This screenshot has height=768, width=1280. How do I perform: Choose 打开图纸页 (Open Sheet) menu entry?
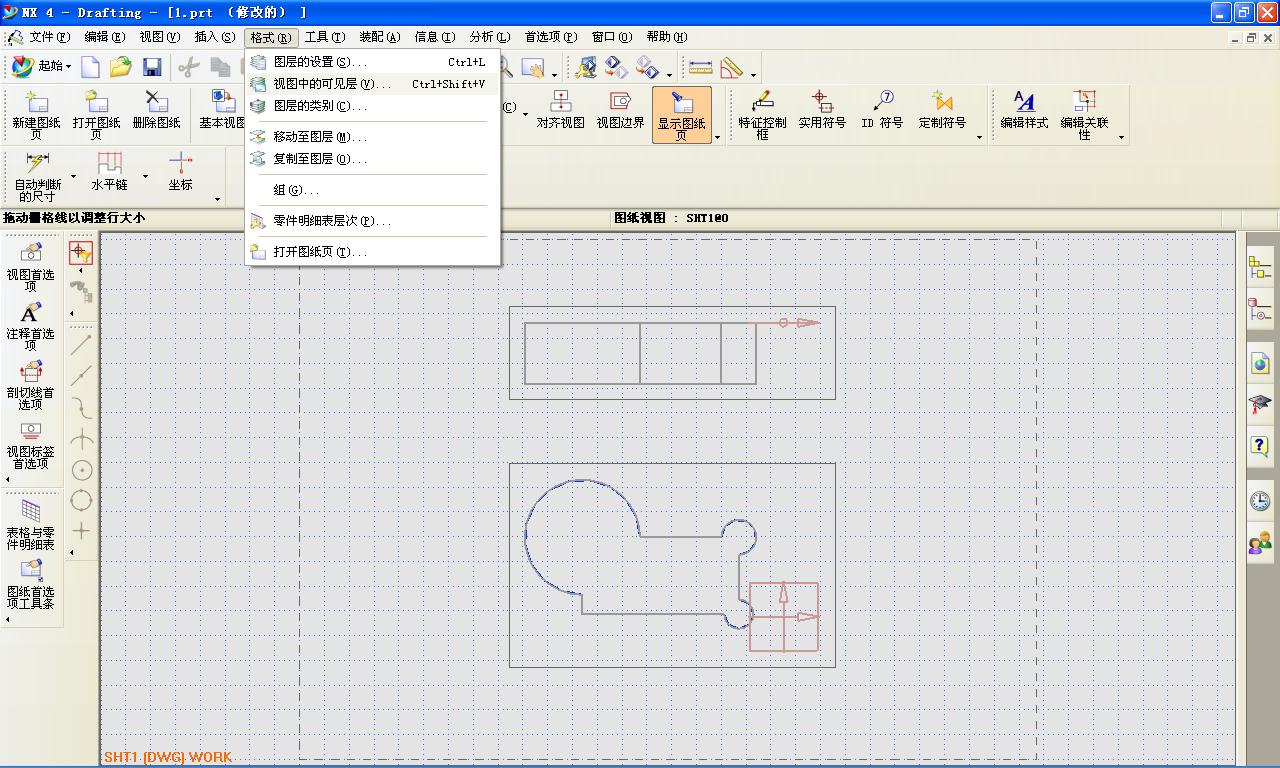click(372, 252)
